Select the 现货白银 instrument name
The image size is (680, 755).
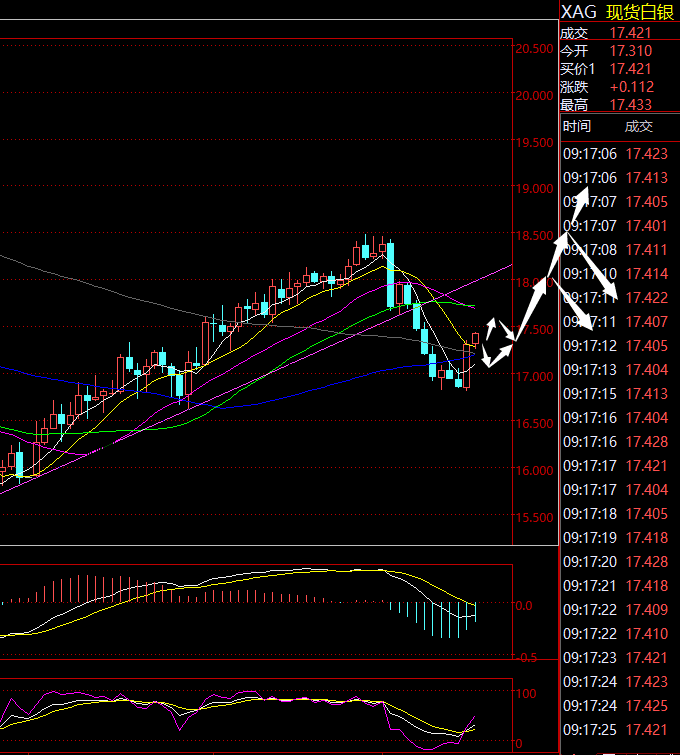coord(642,11)
